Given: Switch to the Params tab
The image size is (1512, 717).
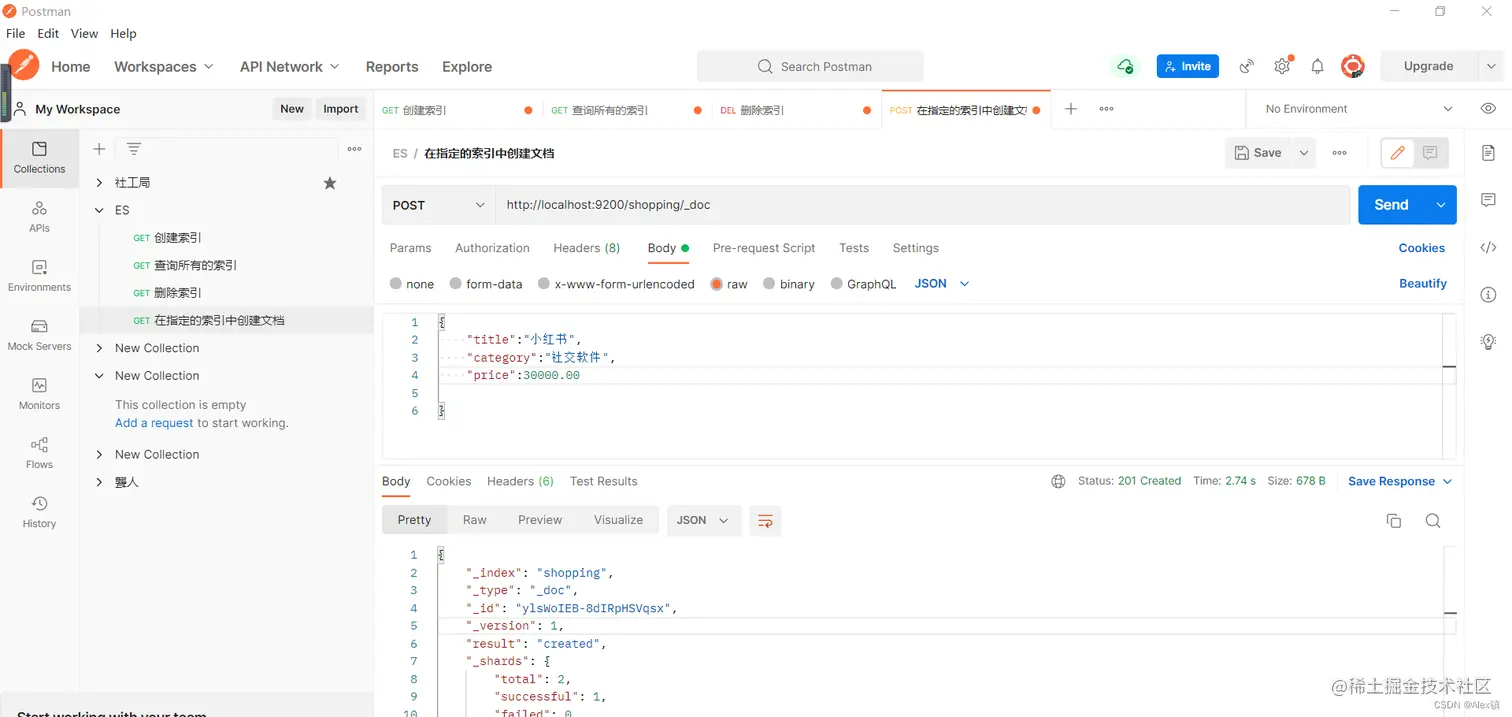Looking at the screenshot, I should 410,248.
